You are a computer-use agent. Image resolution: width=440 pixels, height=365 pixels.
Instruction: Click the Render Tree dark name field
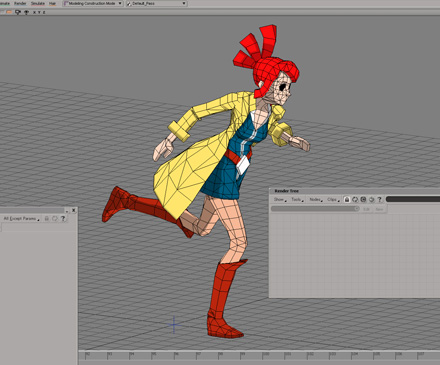[413, 199]
